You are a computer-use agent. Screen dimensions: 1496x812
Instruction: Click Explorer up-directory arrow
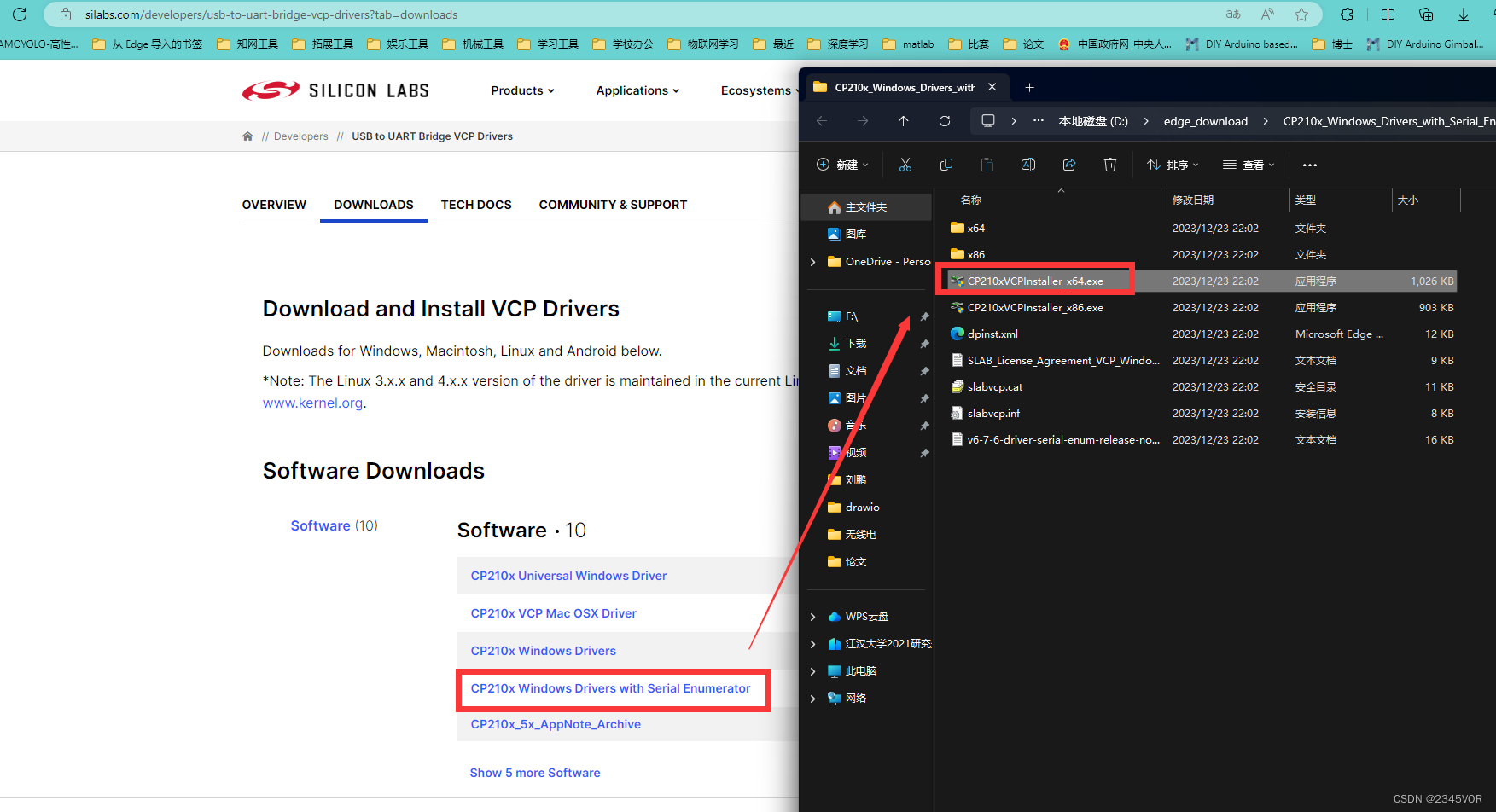pos(904,121)
